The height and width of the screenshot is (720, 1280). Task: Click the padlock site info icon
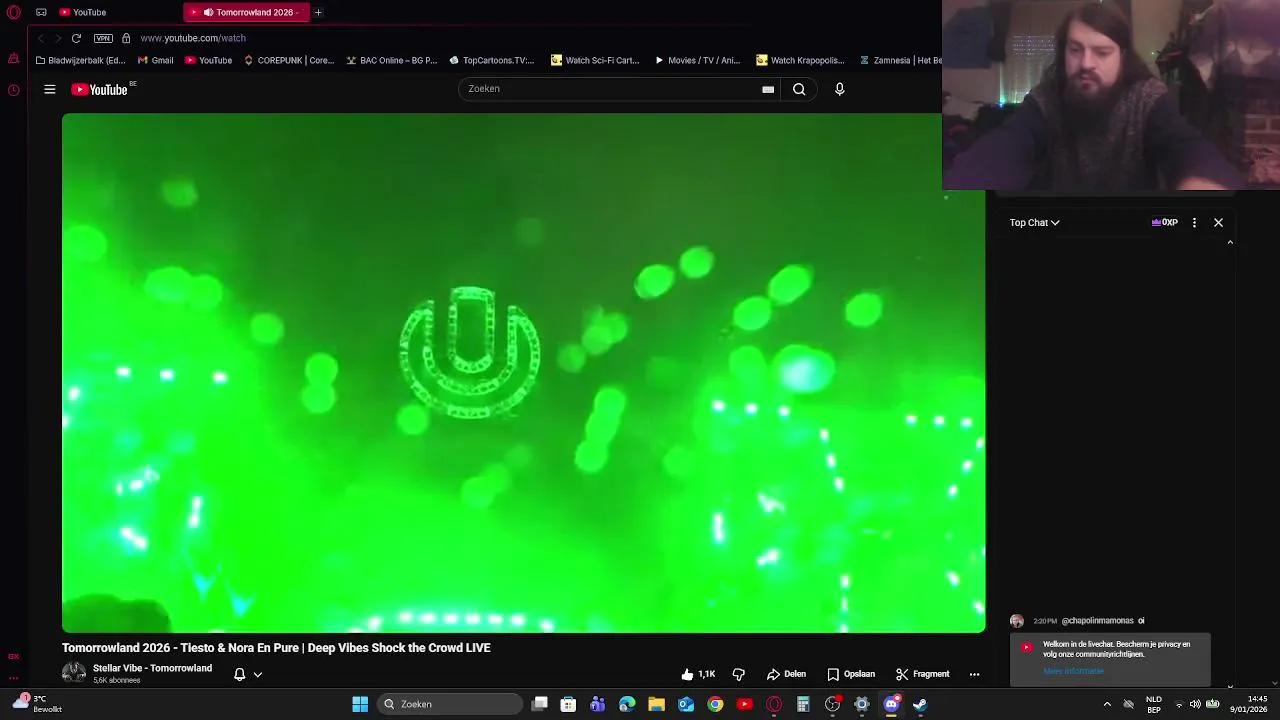click(126, 38)
